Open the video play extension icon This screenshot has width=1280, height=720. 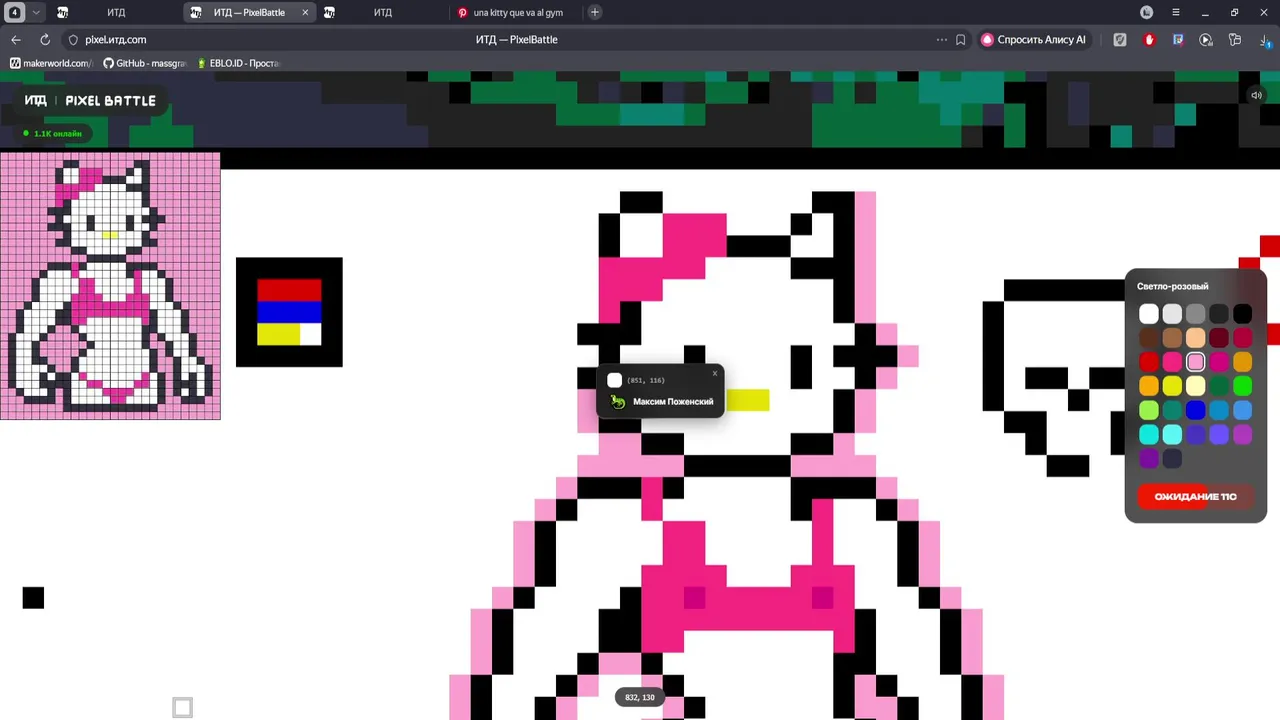[1206, 40]
